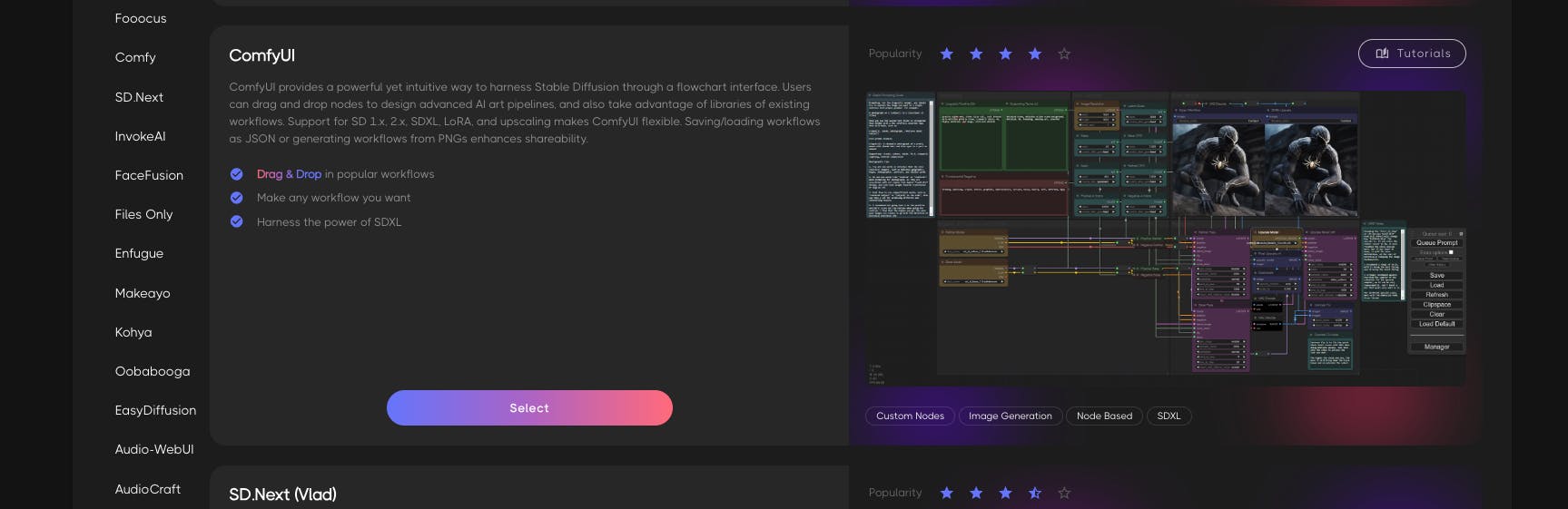1568x509 pixels.
Task: Click first ComfyUI popularity star
Action: click(947, 54)
